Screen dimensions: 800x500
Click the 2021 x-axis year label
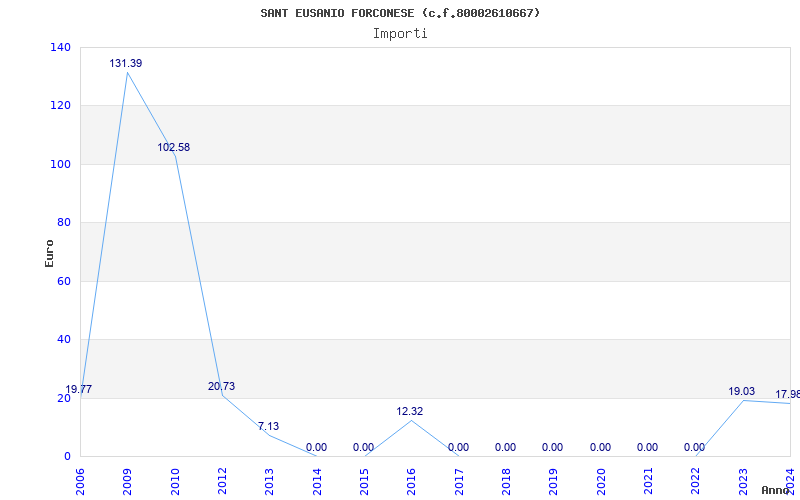648,482
